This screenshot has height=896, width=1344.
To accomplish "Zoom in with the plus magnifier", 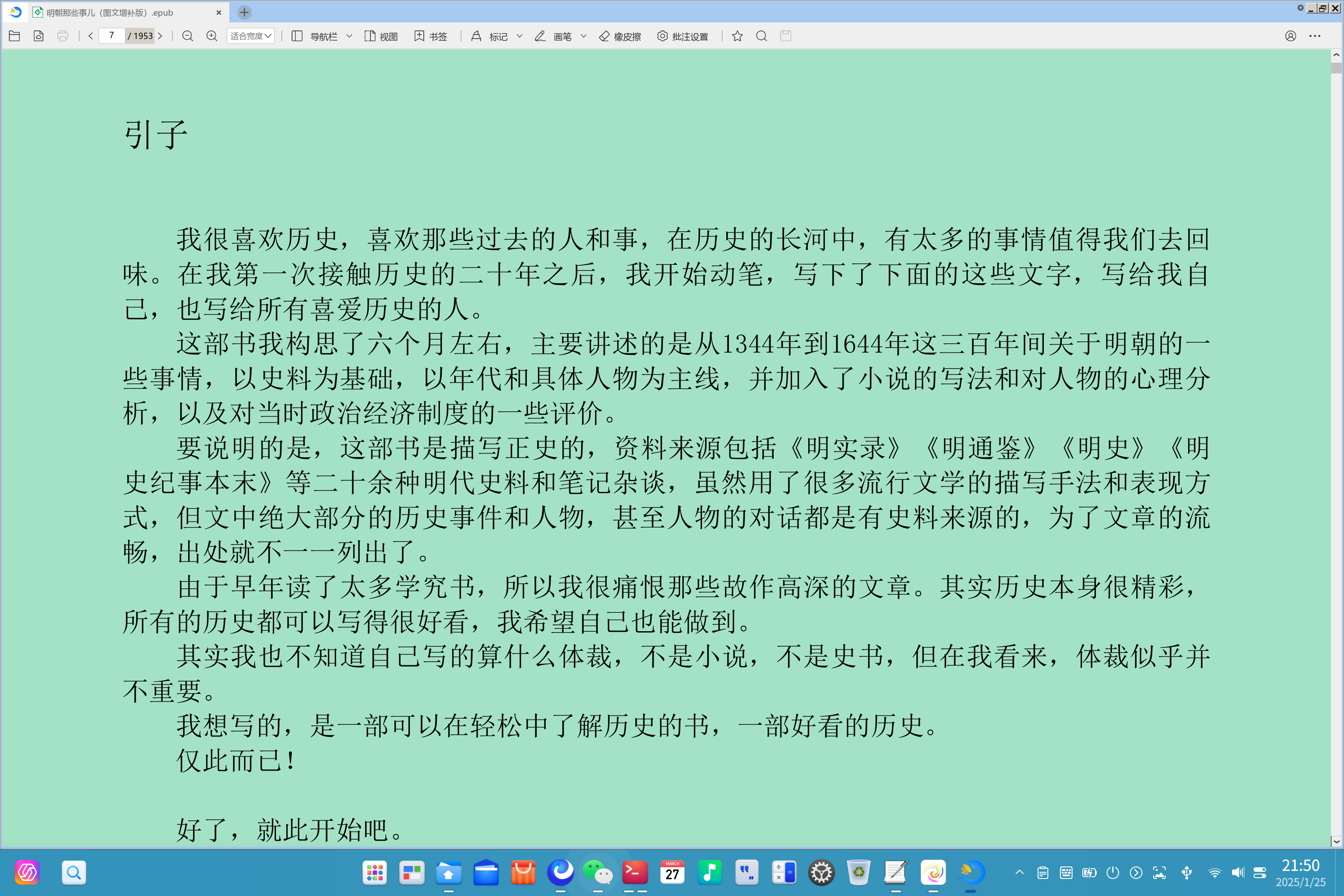I will (x=211, y=36).
